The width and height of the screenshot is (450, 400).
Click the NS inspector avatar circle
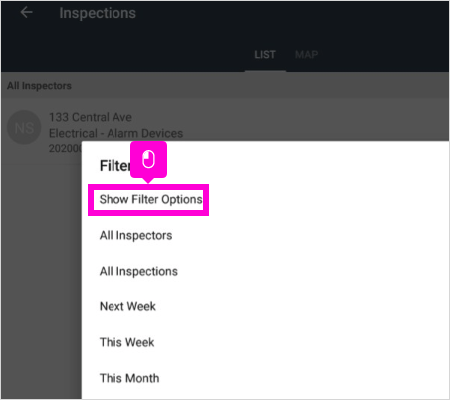(x=24, y=127)
